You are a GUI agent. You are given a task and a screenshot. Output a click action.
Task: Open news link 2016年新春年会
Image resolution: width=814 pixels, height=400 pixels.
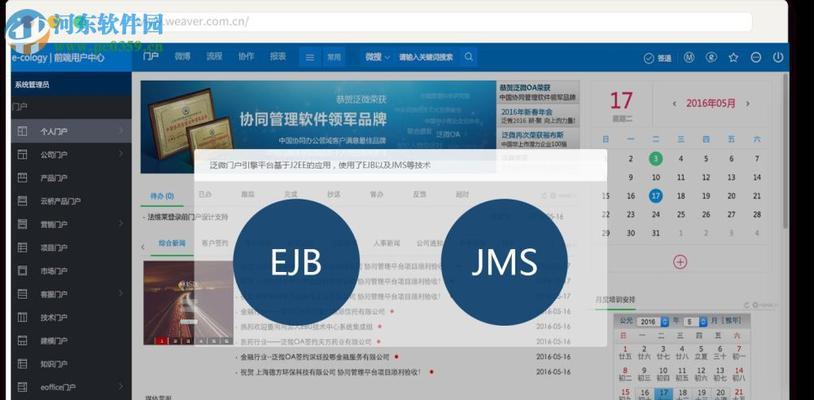[x=526, y=112]
